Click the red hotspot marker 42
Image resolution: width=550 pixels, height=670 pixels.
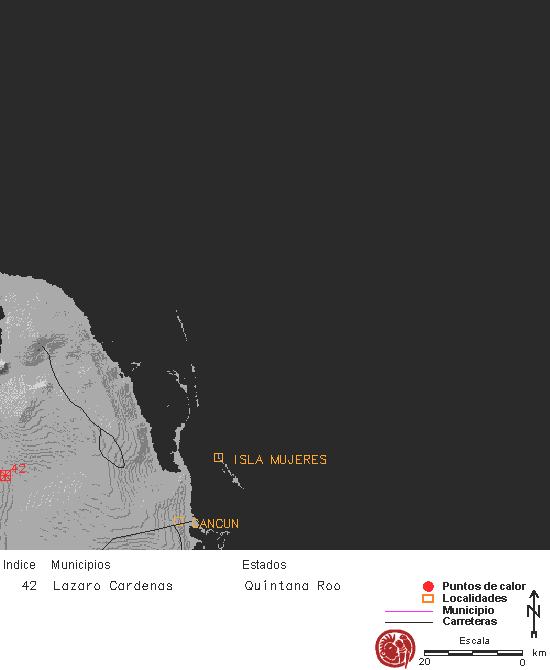[5, 475]
